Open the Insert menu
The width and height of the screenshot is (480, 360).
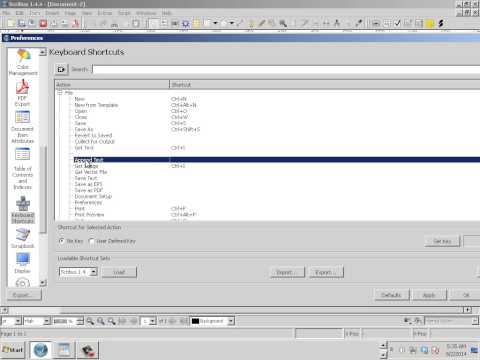52,13
